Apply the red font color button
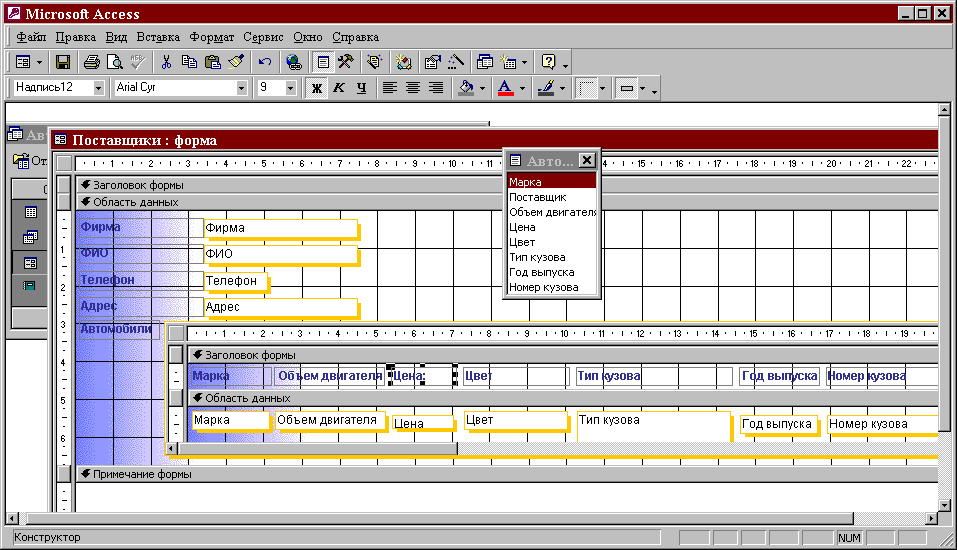The height and width of the screenshot is (550, 957). pyautogui.click(x=505, y=88)
